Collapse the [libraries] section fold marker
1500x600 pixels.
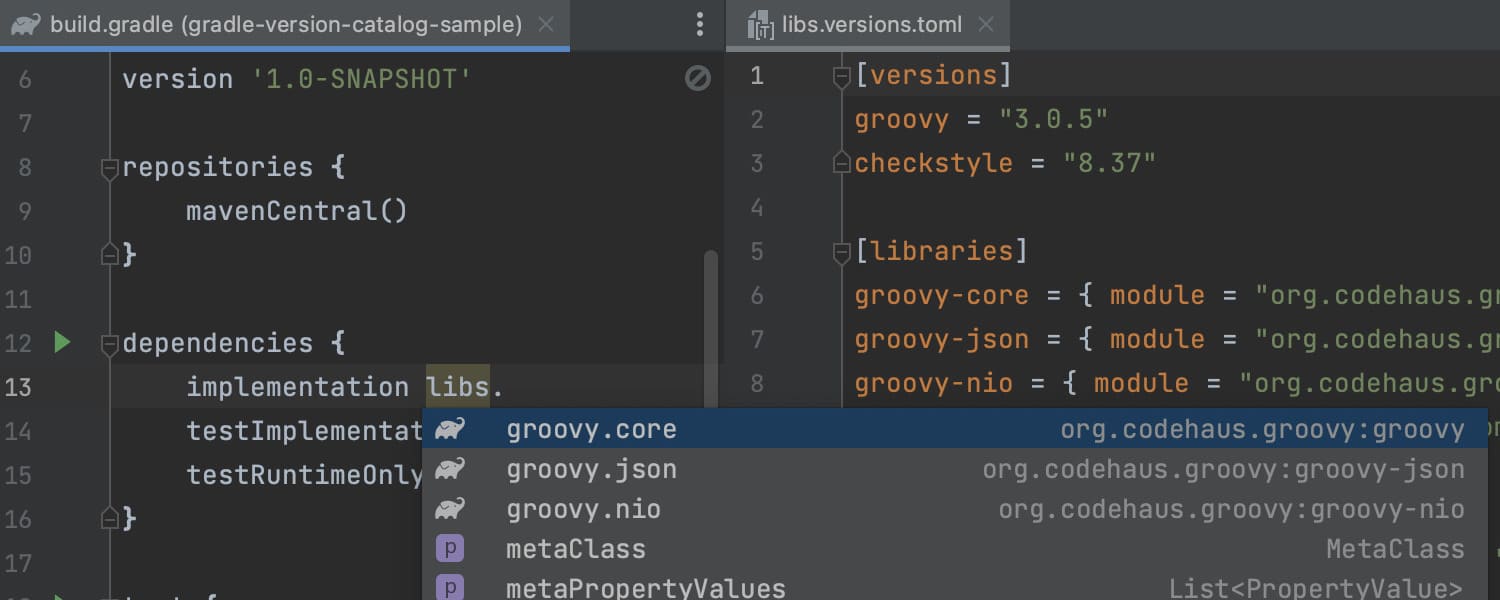[x=842, y=252]
